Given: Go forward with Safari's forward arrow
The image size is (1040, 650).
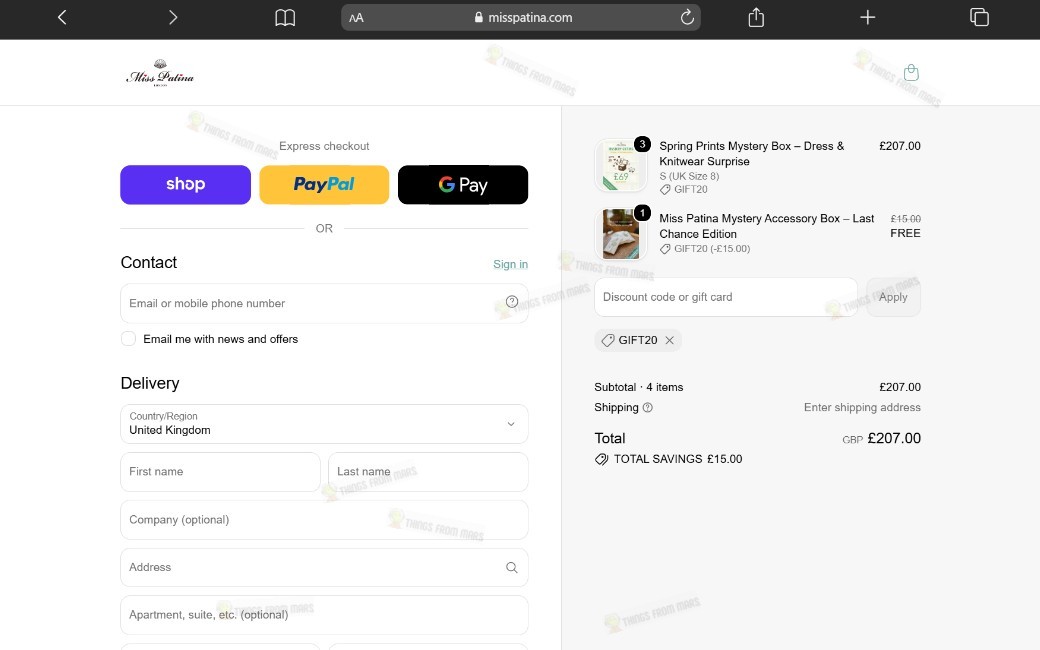Looking at the screenshot, I should (173, 17).
